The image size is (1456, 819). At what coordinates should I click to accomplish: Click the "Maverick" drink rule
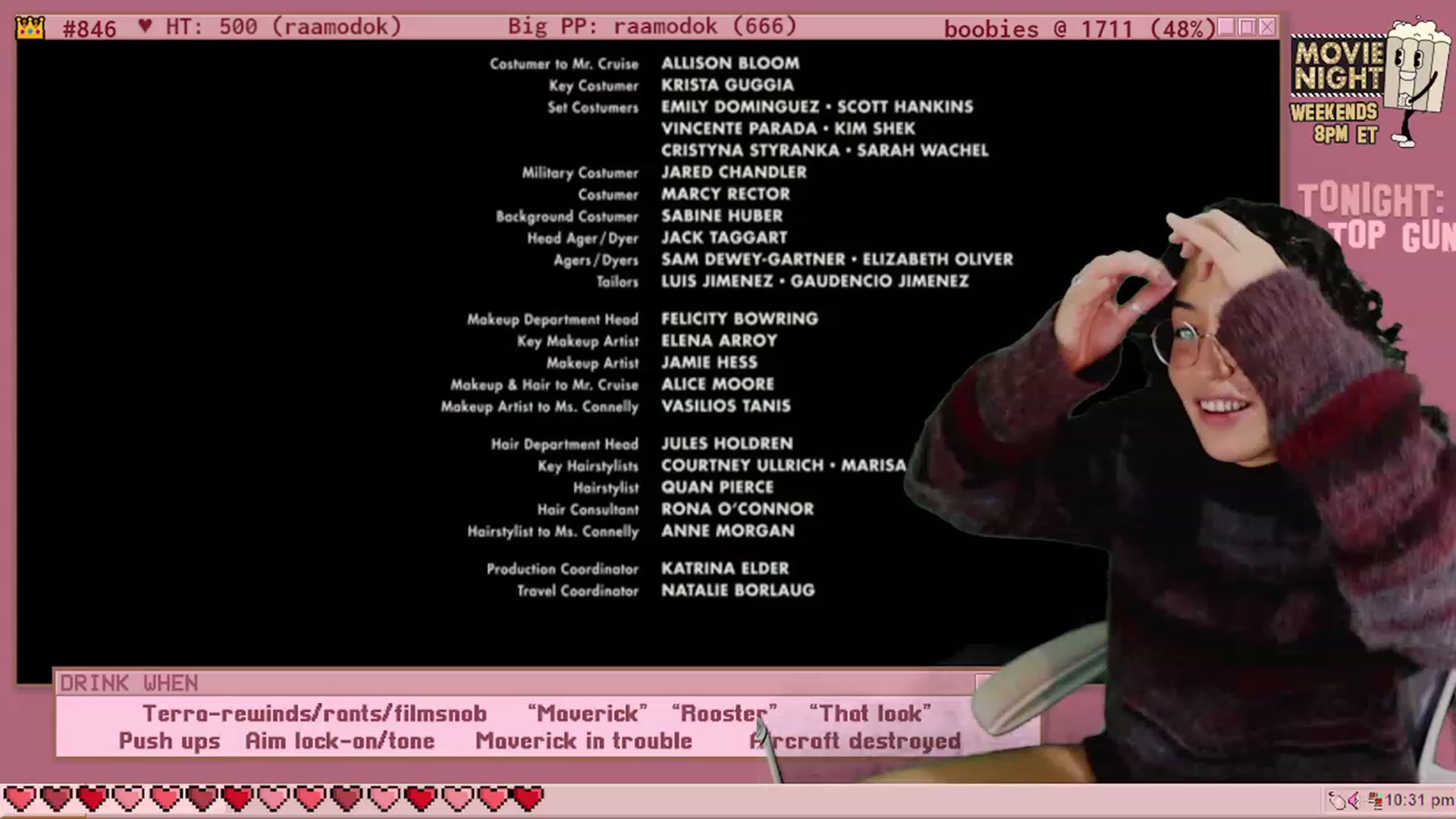click(588, 714)
